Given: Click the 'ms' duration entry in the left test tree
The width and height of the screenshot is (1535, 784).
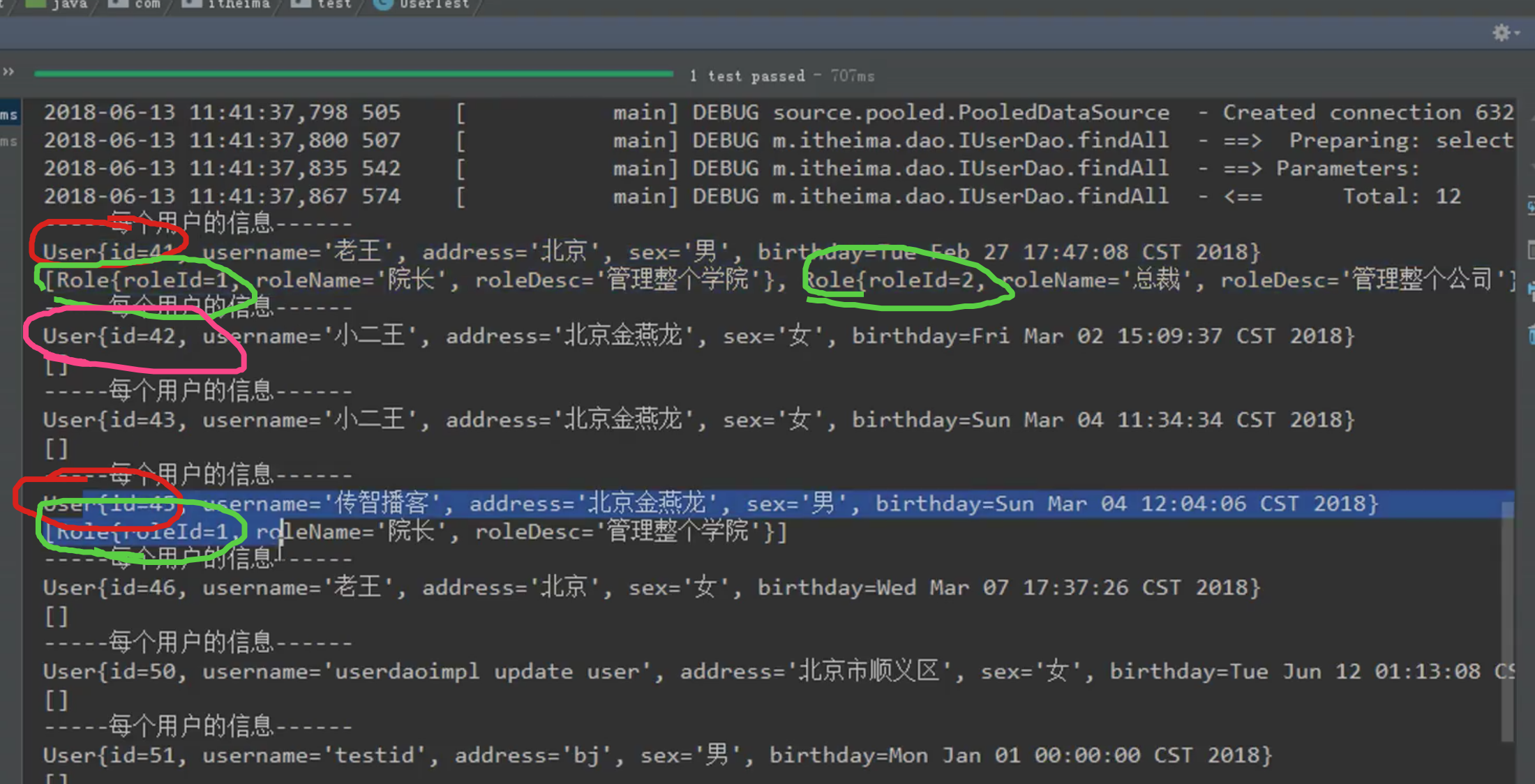Looking at the screenshot, I should tap(9, 115).
